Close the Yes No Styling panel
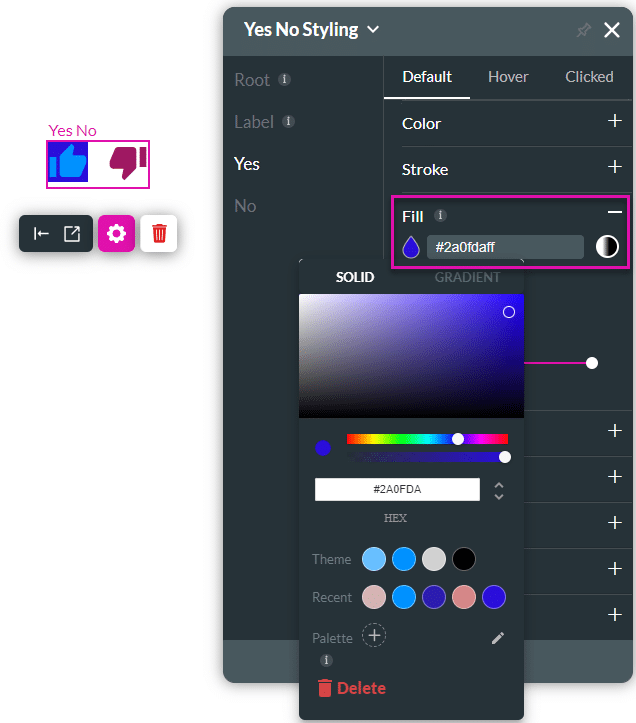Screen dimensions: 636x723 click(612, 30)
